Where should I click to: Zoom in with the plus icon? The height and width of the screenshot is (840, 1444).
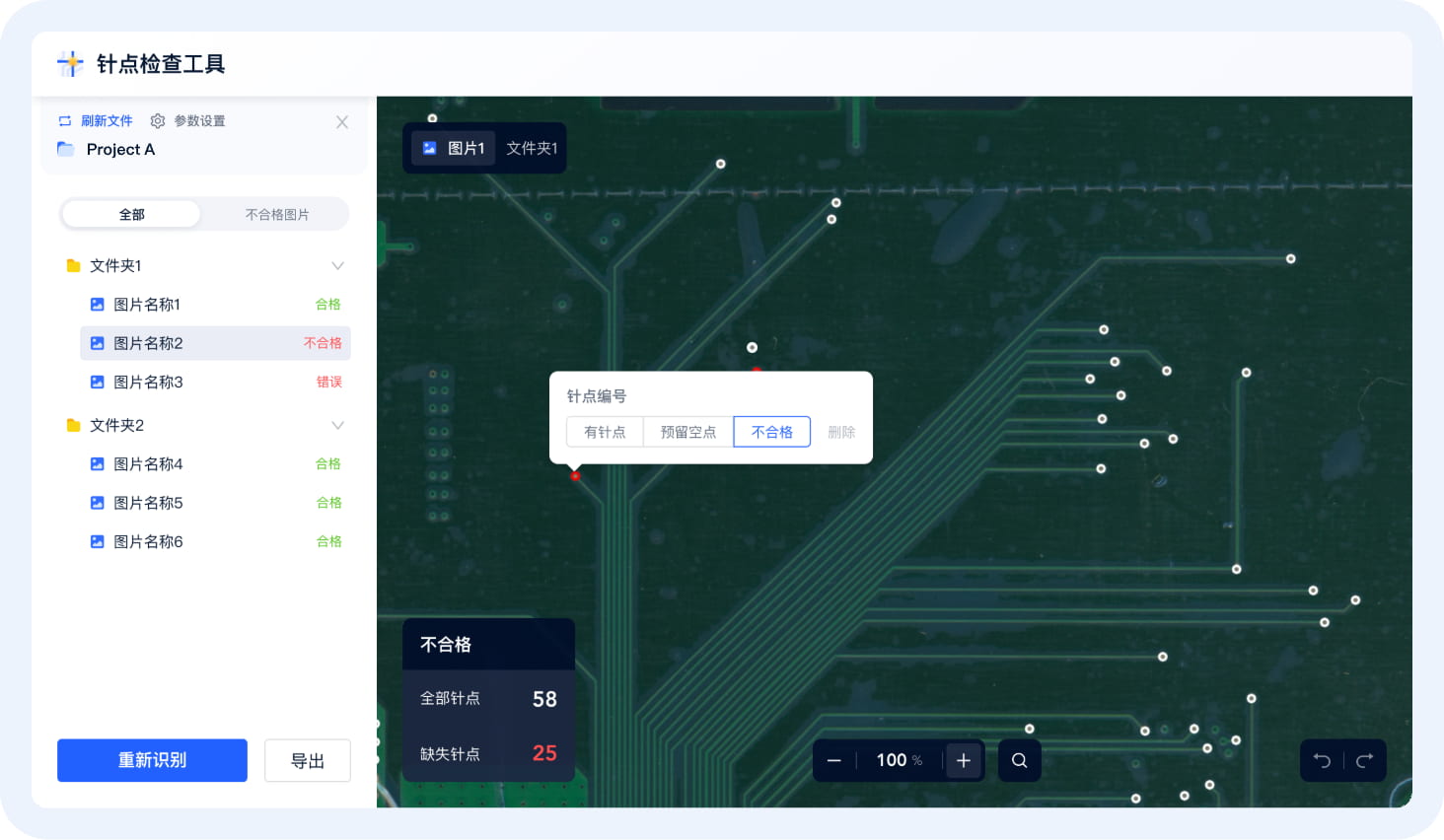[x=964, y=760]
